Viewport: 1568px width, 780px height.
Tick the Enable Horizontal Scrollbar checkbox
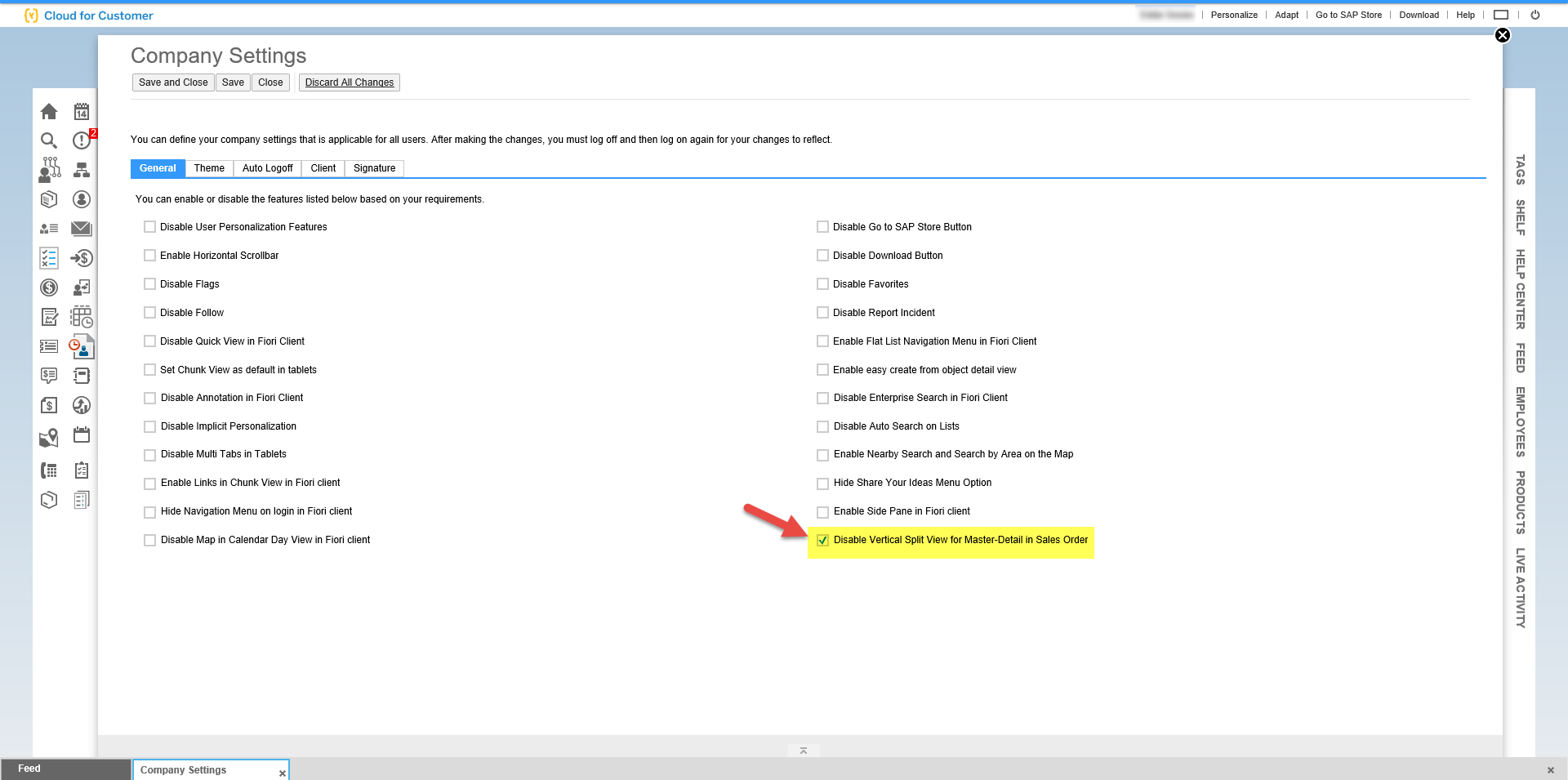pyautogui.click(x=149, y=256)
